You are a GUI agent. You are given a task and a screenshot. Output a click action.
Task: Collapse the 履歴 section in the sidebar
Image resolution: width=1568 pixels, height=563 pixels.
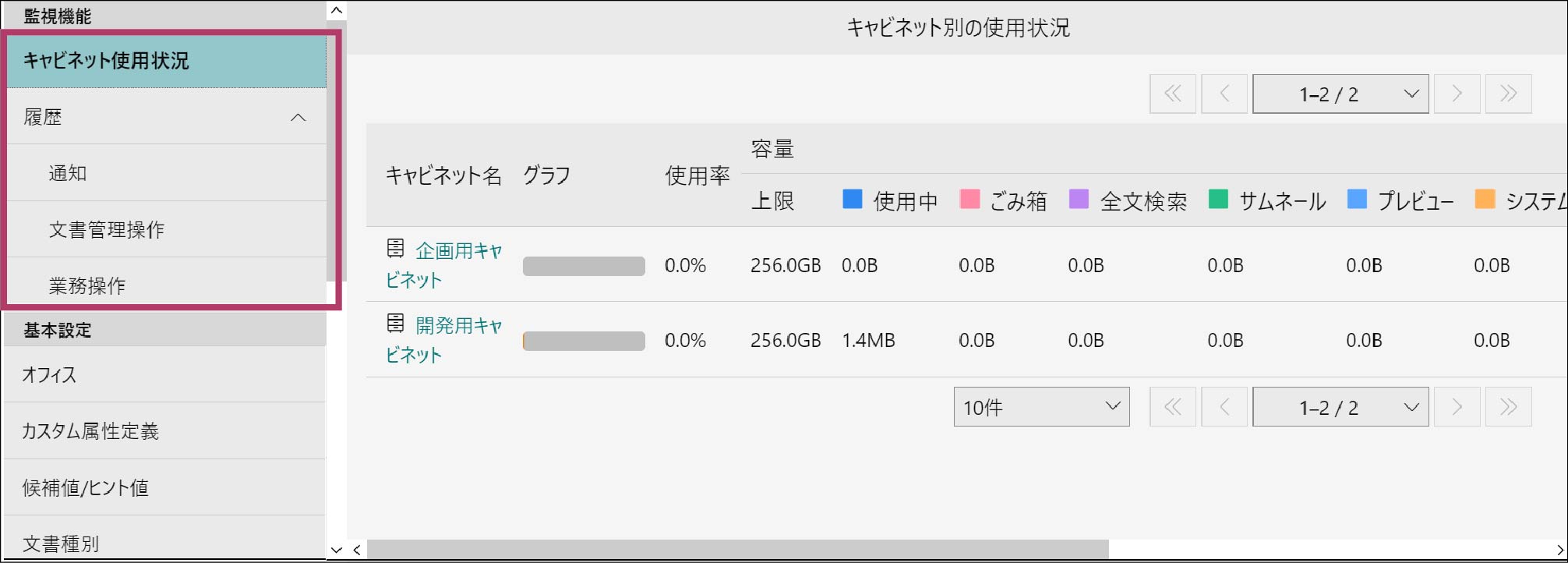(298, 118)
